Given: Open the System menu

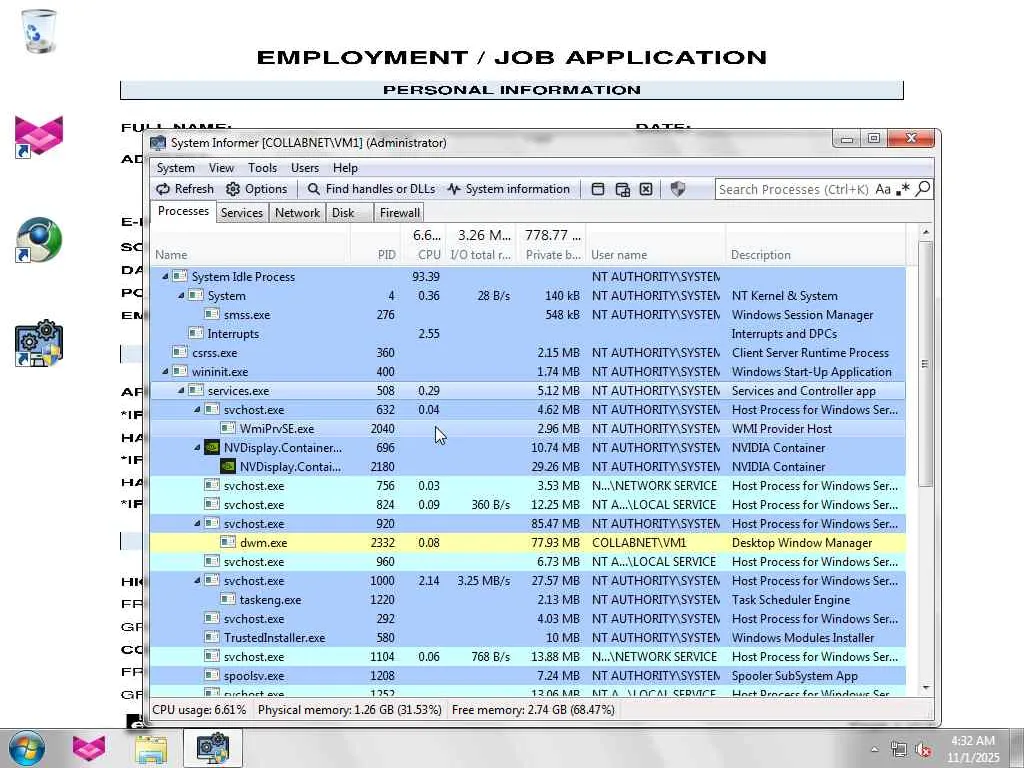Looking at the screenshot, I should [175, 168].
